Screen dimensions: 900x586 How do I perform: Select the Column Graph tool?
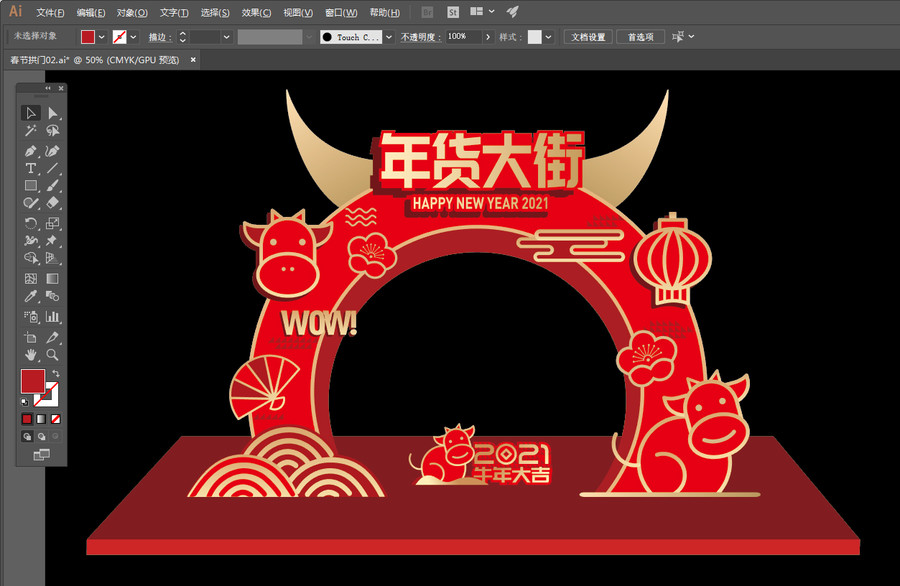(x=52, y=316)
